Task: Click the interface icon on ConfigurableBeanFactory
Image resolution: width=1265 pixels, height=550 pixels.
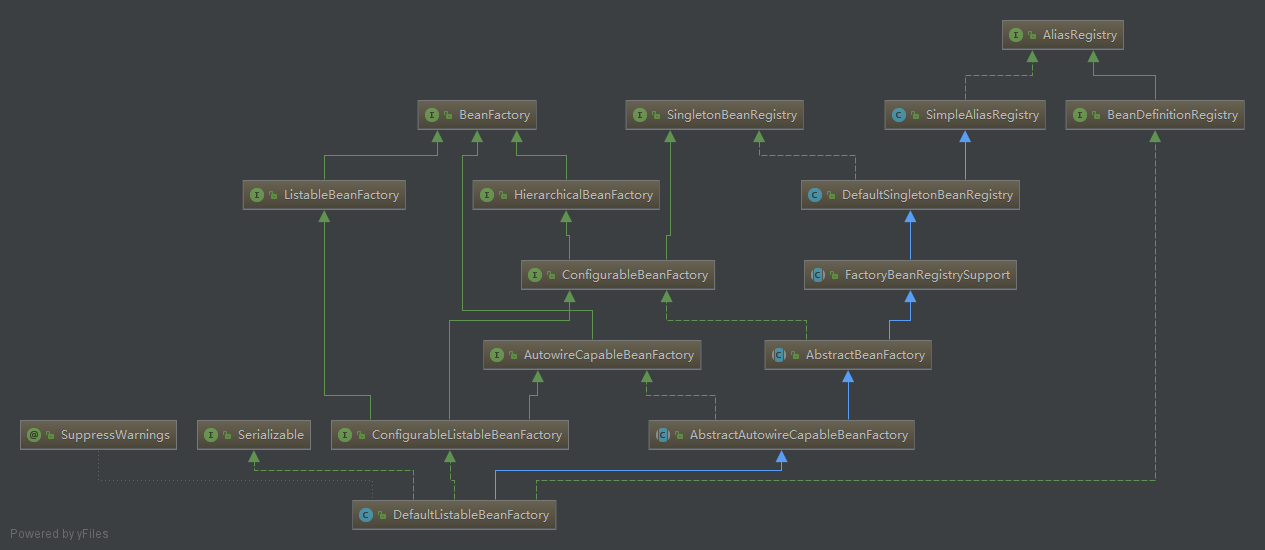Action: pyautogui.click(x=535, y=275)
